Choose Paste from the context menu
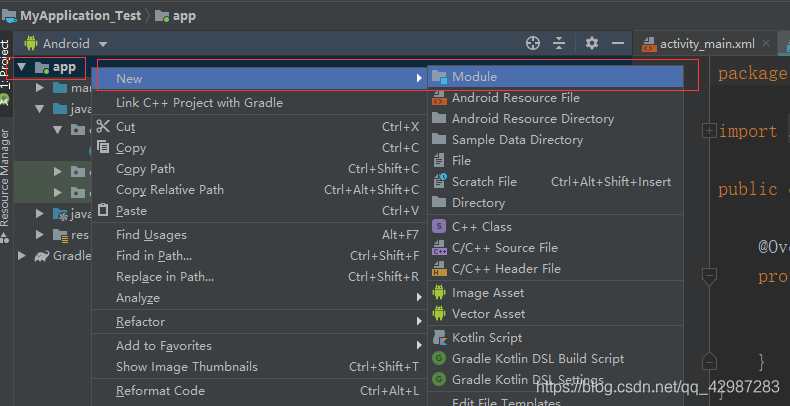Viewport: 790px width, 406px height. coord(259,211)
